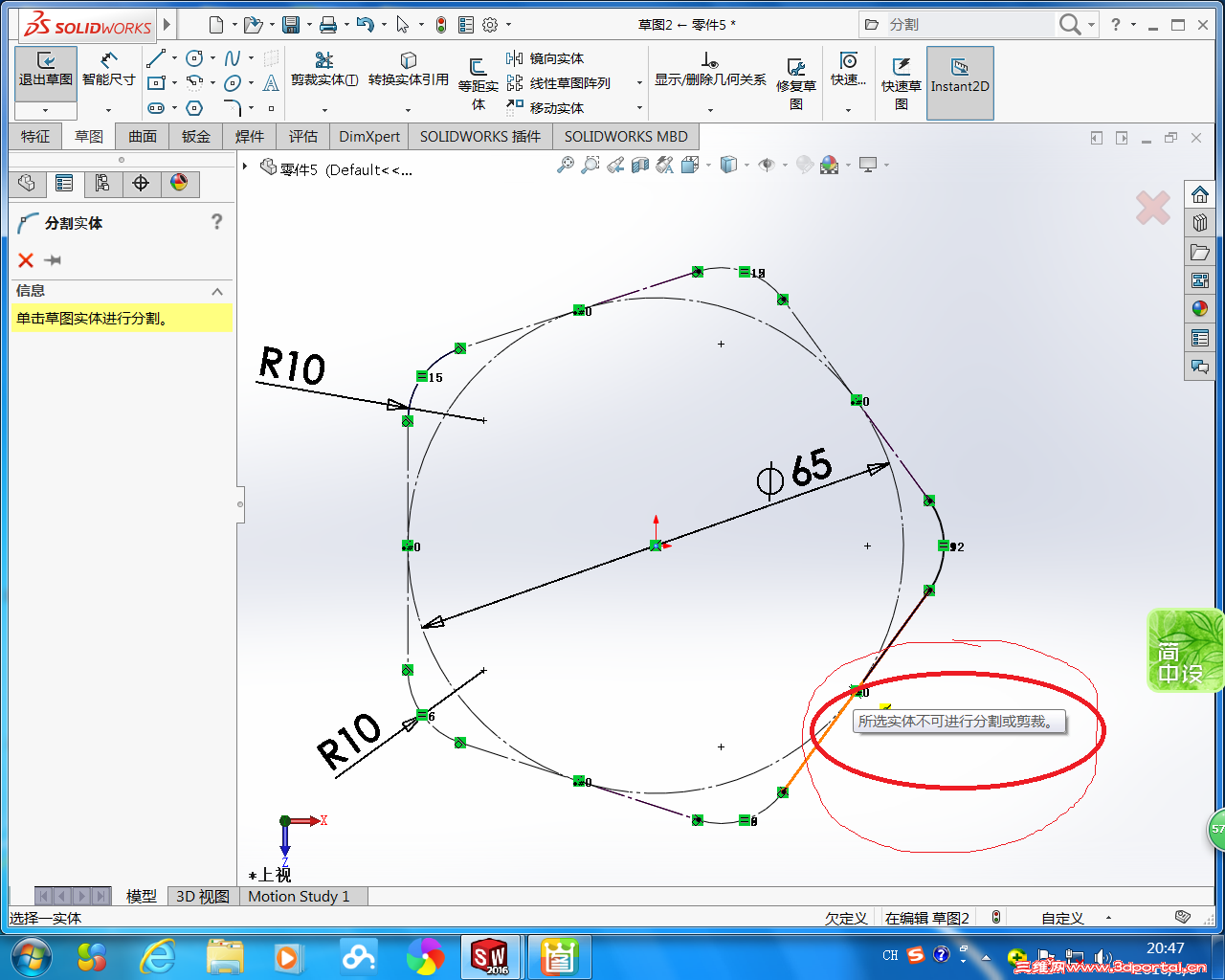Screen dimensions: 1225x980
Task: Click the Print icon
Action: (328, 25)
